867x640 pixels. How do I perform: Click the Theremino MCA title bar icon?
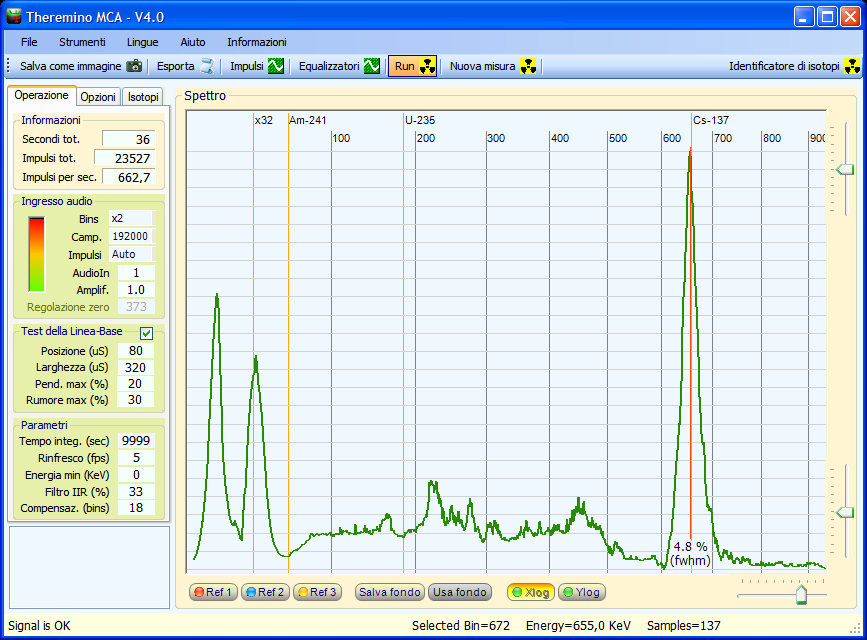pos(14,16)
